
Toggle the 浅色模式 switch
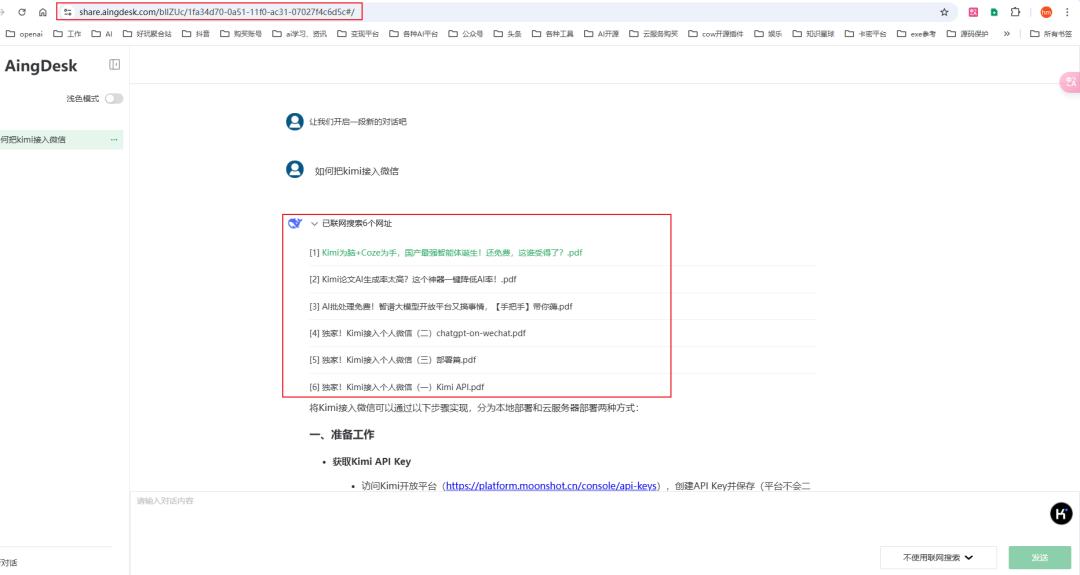pos(114,98)
